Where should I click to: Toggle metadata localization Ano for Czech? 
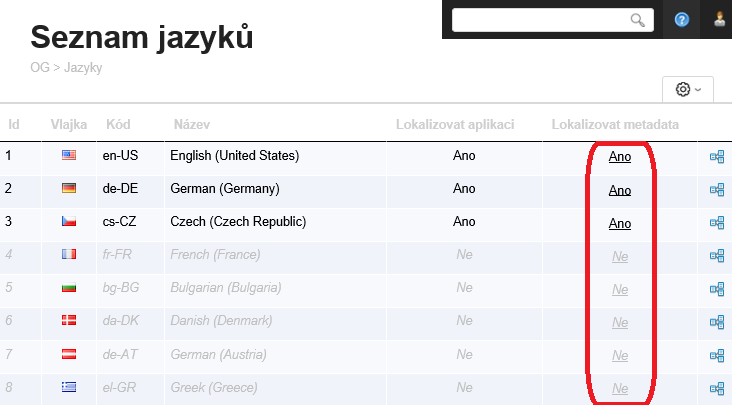click(620, 223)
